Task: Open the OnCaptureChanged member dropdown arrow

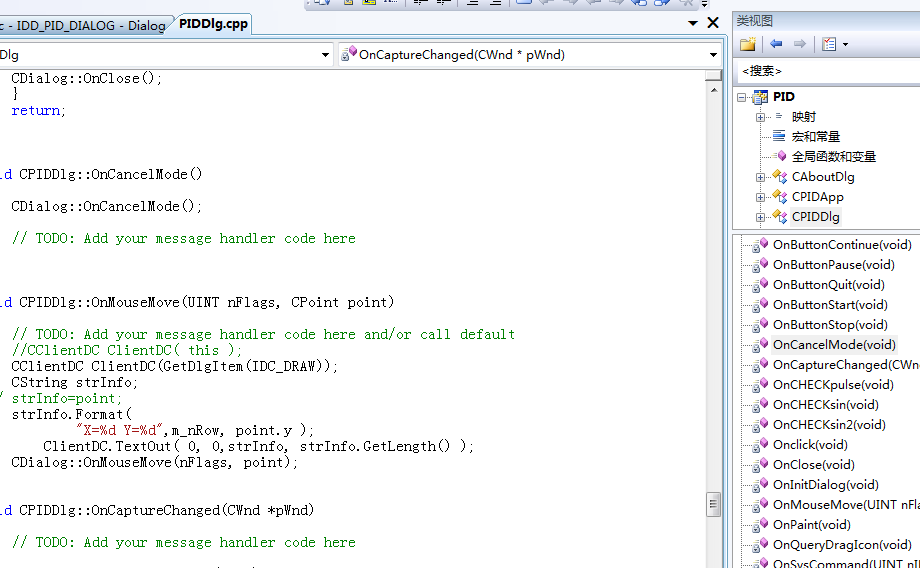Action: 713,55
